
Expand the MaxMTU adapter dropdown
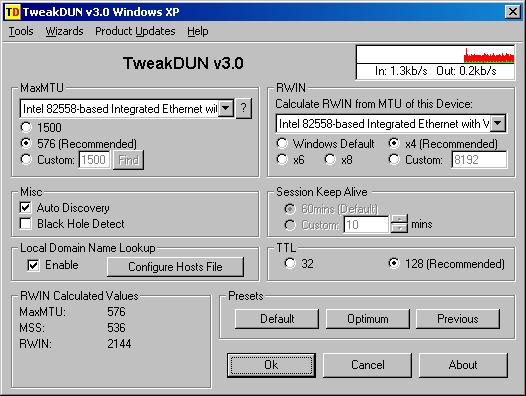(x=226, y=108)
